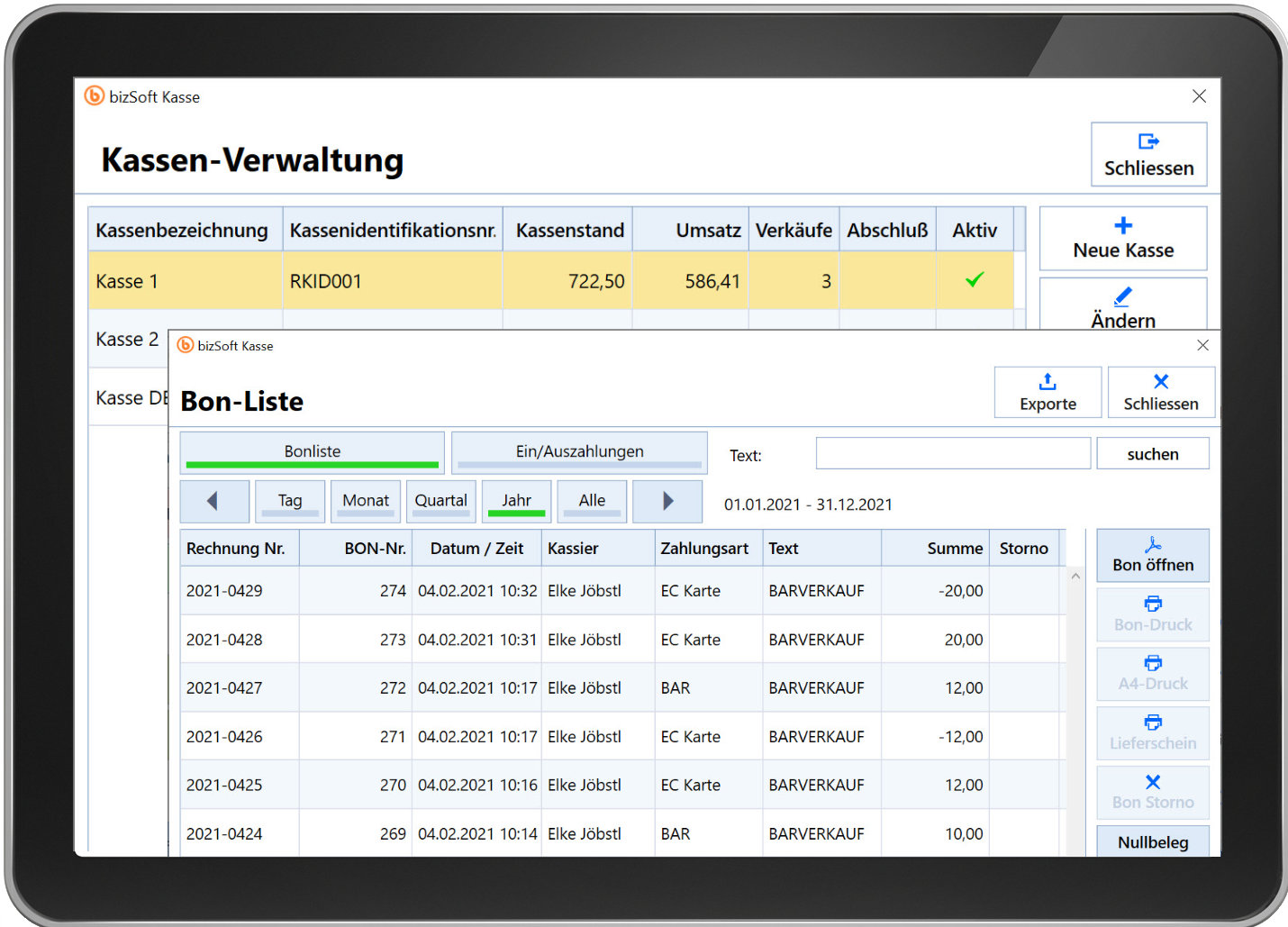1288x927 pixels.
Task: Sort by Kassenidentifikationsnr. column header
Action: pos(393,230)
